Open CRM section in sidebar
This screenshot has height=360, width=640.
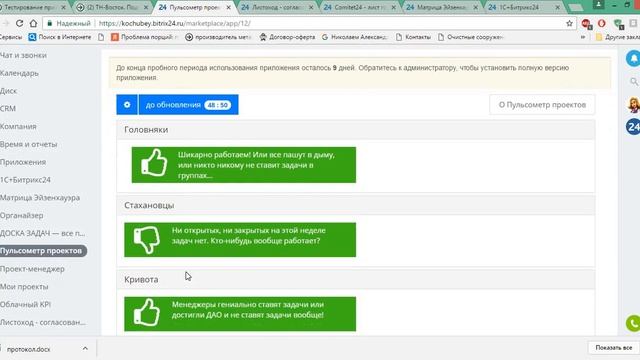pos(8,109)
